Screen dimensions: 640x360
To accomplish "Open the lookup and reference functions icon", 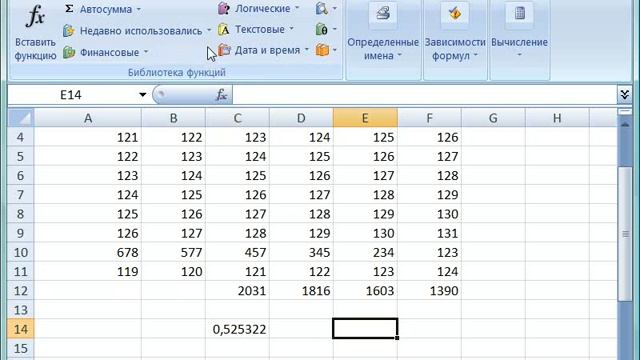I will click(x=322, y=8).
